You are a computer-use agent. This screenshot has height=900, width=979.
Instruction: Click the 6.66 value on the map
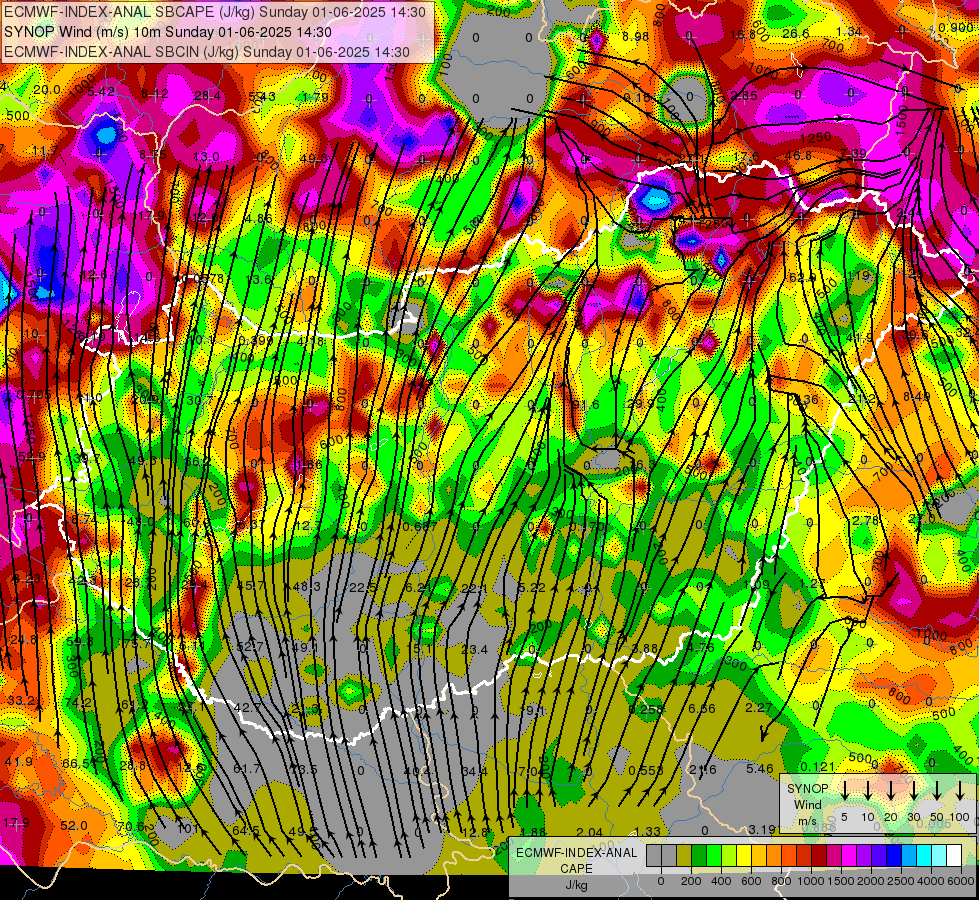(702, 708)
